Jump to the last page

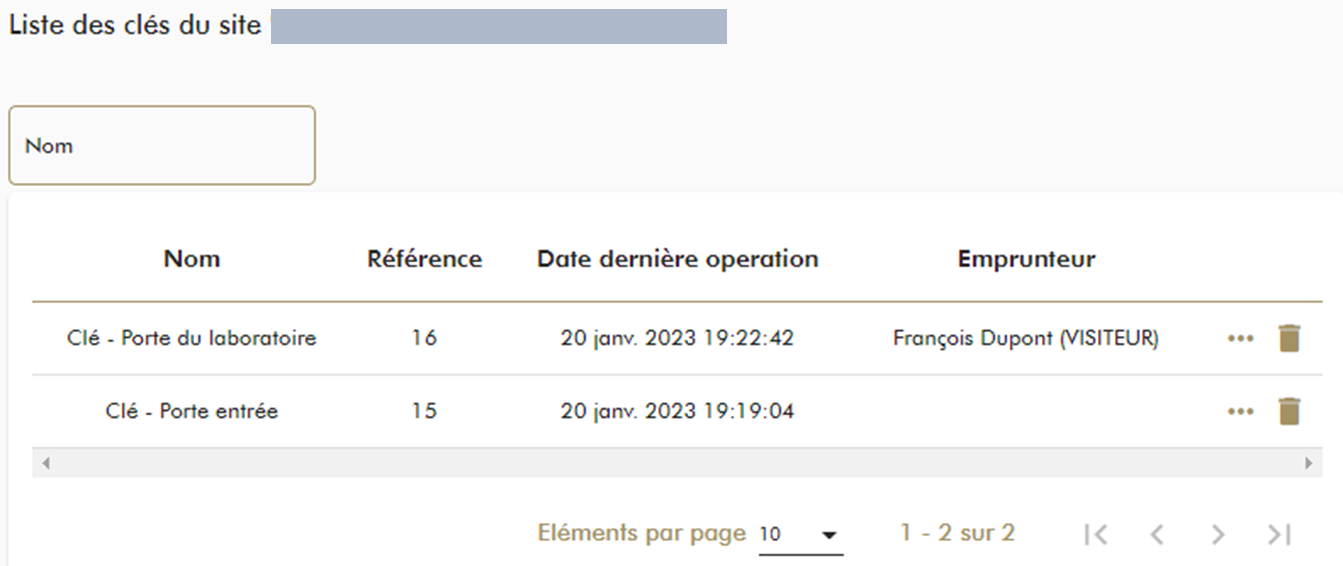tap(1279, 535)
